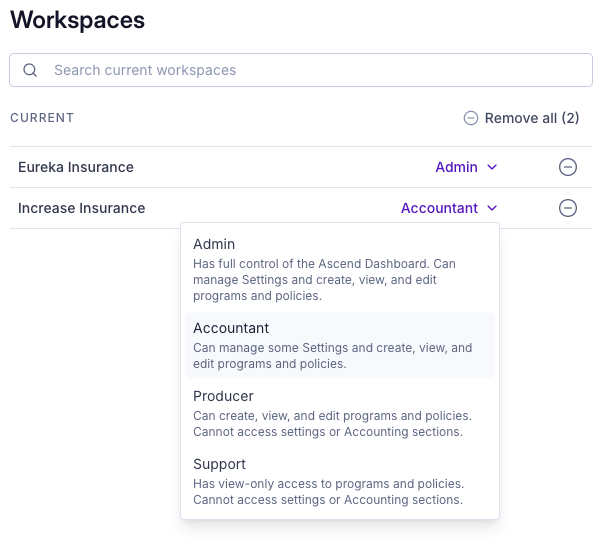This screenshot has height=538, width=602.
Task: Pick the Producer role option in menu
Action: (x=340, y=413)
